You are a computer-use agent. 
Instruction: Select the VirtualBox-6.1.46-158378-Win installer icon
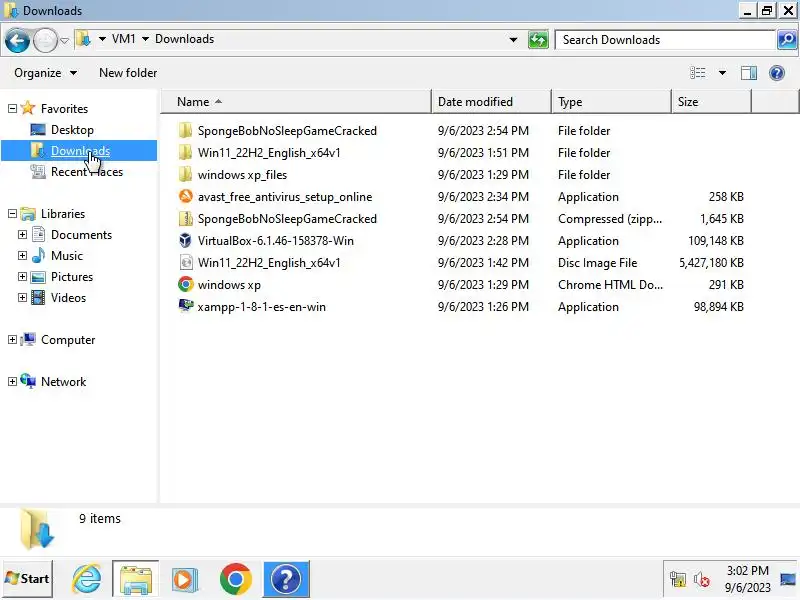pyautogui.click(x=186, y=240)
